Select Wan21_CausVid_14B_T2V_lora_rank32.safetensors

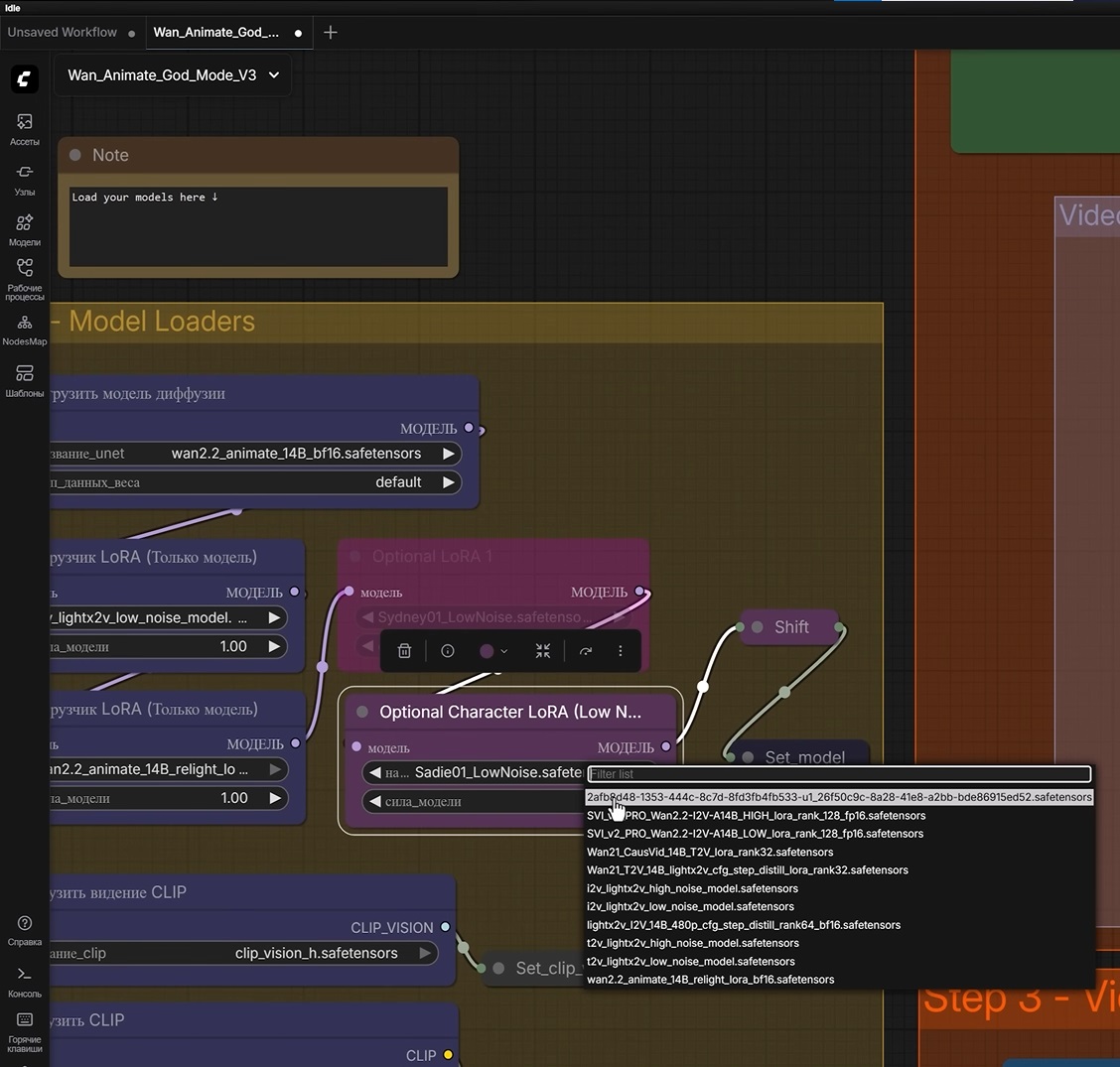coord(839,852)
